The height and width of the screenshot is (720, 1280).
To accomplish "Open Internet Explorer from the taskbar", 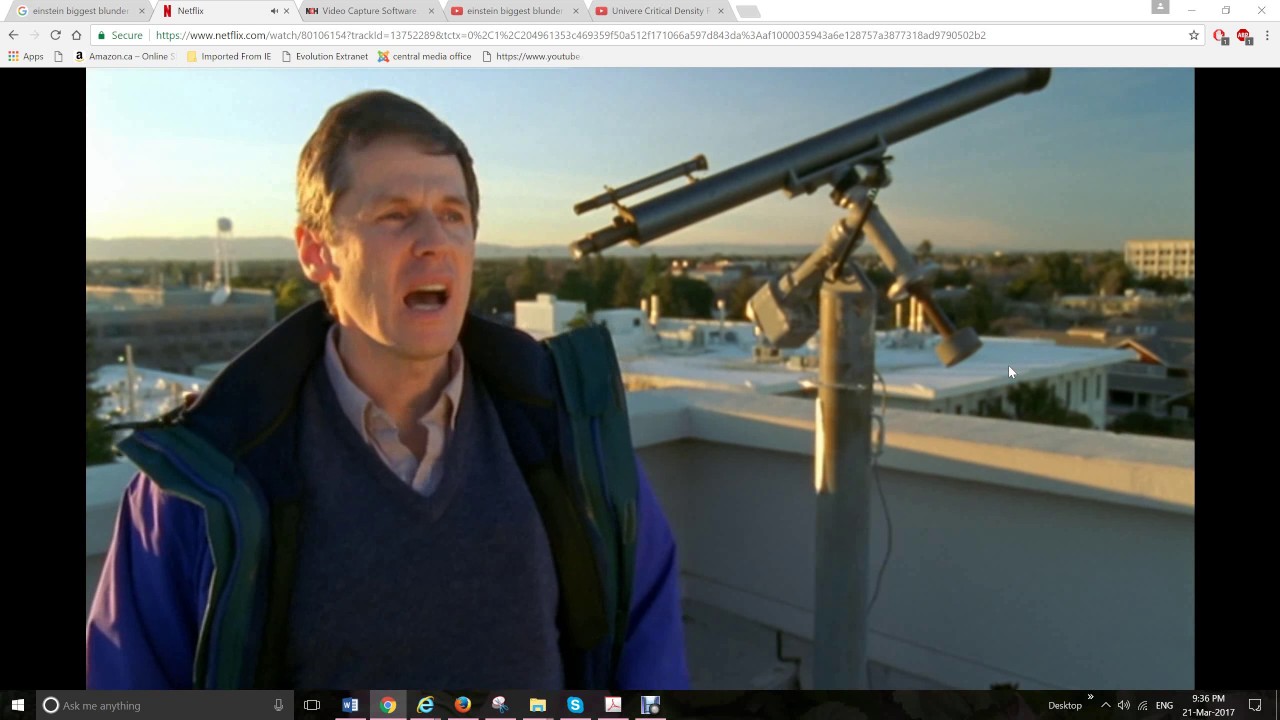I will 425,705.
